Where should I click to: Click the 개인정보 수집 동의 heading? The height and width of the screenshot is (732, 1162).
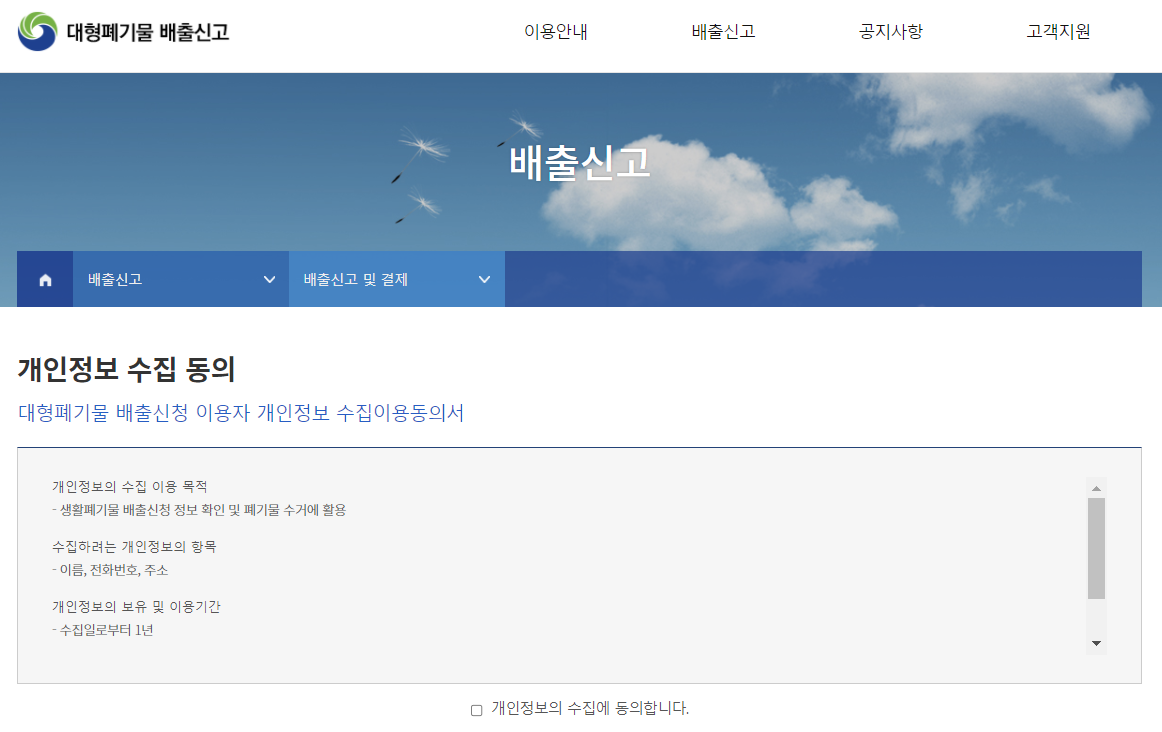[126, 369]
